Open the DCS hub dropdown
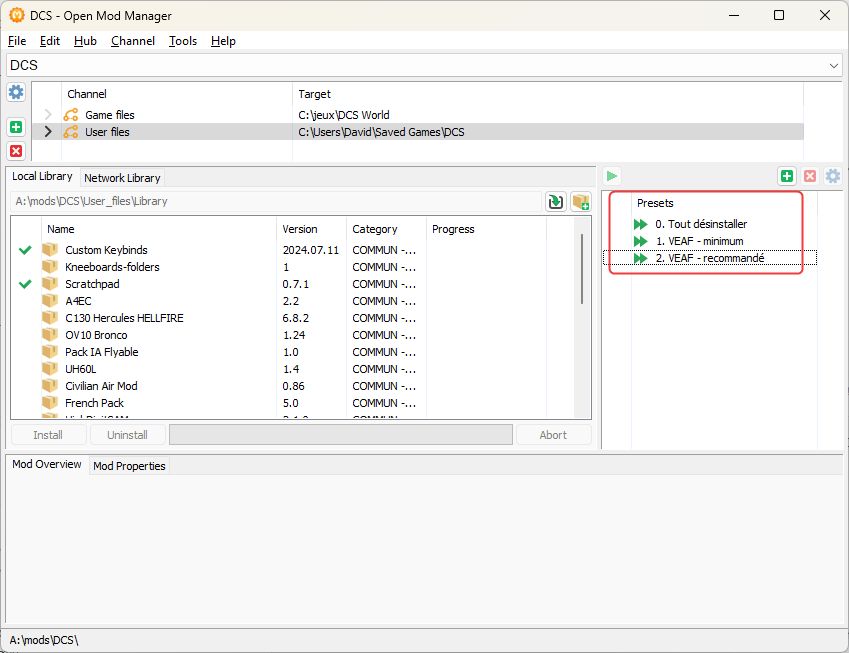Viewport: 849px width, 653px height. click(834, 65)
